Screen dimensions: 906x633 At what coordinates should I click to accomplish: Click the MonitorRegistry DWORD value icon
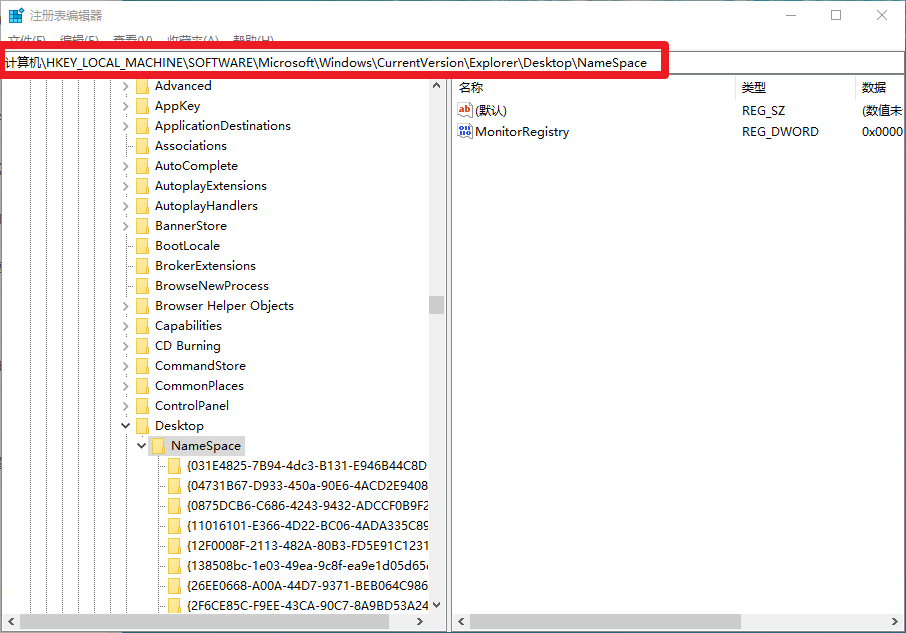point(465,131)
